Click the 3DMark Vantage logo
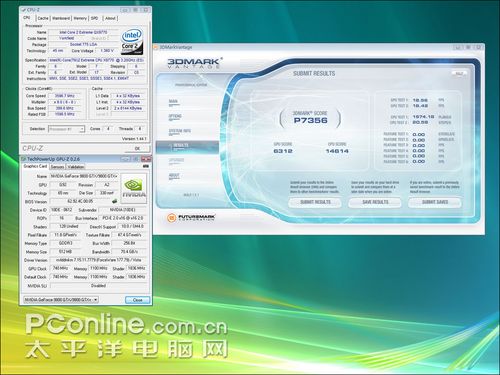The height and width of the screenshot is (375, 500). (x=195, y=62)
